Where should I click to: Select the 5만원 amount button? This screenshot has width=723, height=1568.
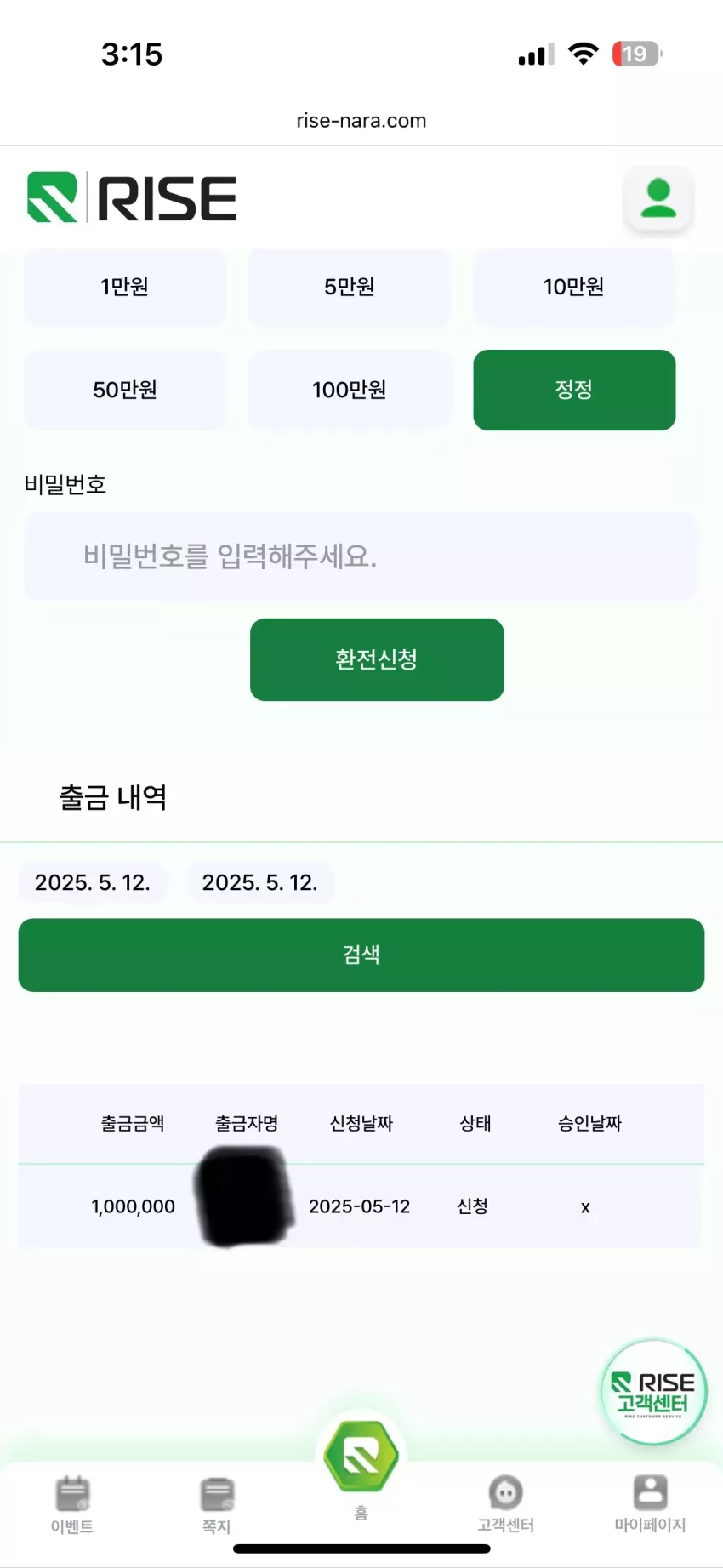350,287
